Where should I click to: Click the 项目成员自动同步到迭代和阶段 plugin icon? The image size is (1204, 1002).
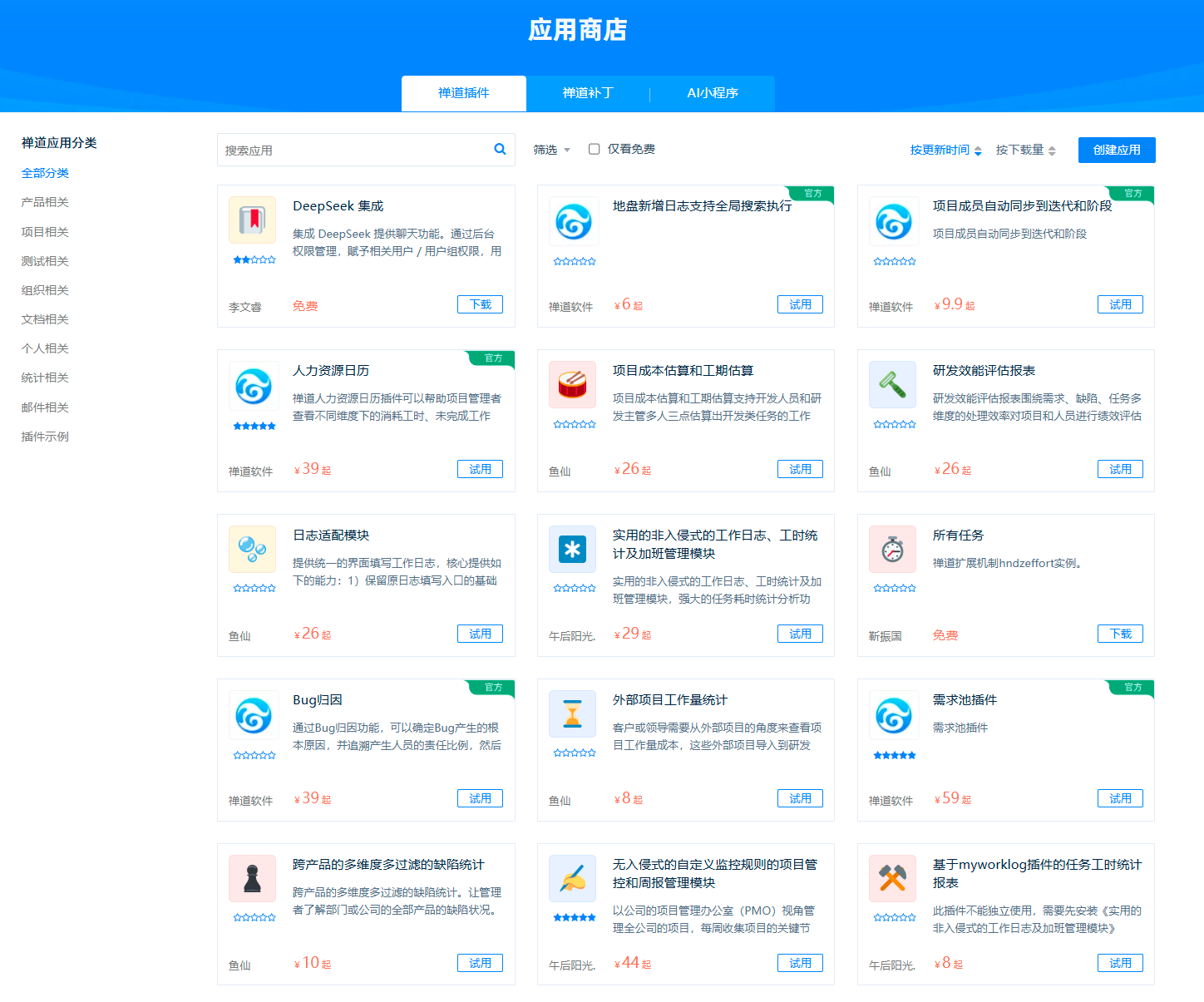pyautogui.click(x=893, y=220)
